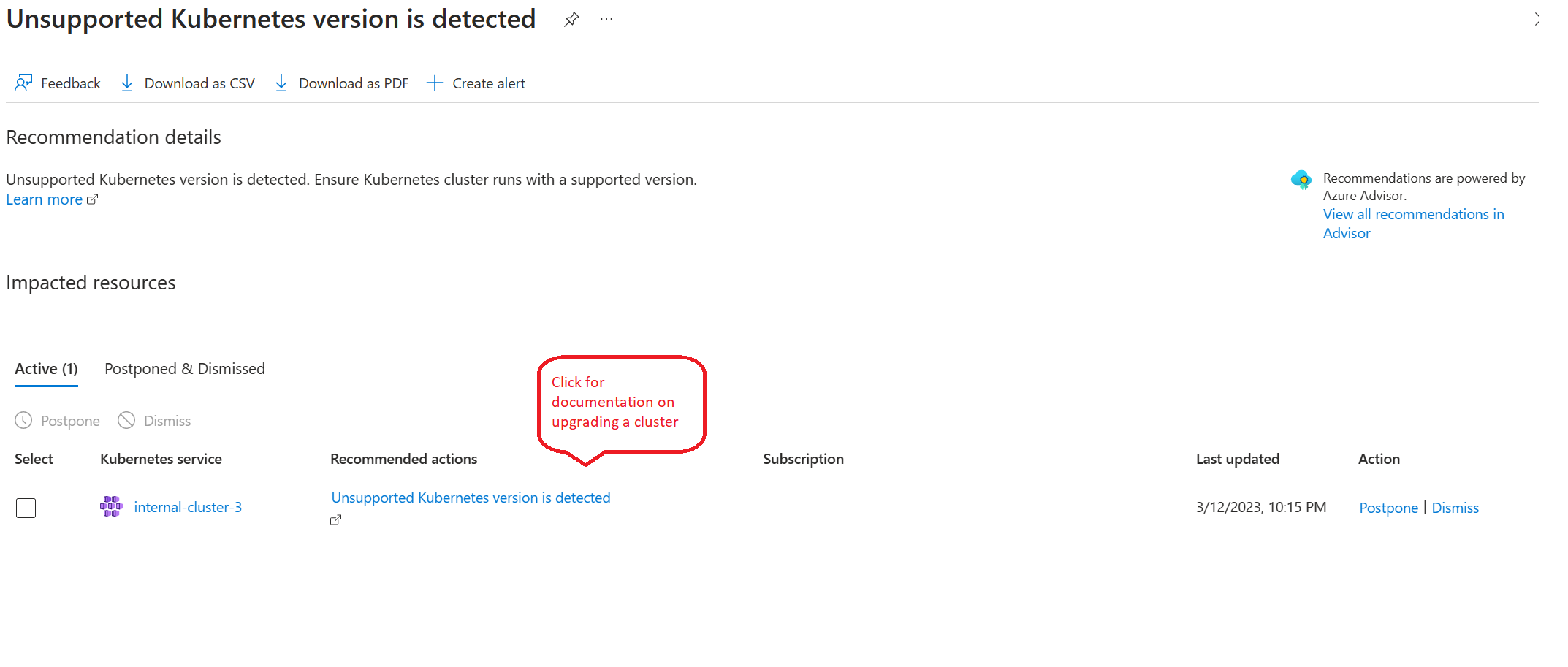Click the Azure Advisor cloud icon
The width and height of the screenshot is (1568, 667).
pyautogui.click(x=1301, y=179)
